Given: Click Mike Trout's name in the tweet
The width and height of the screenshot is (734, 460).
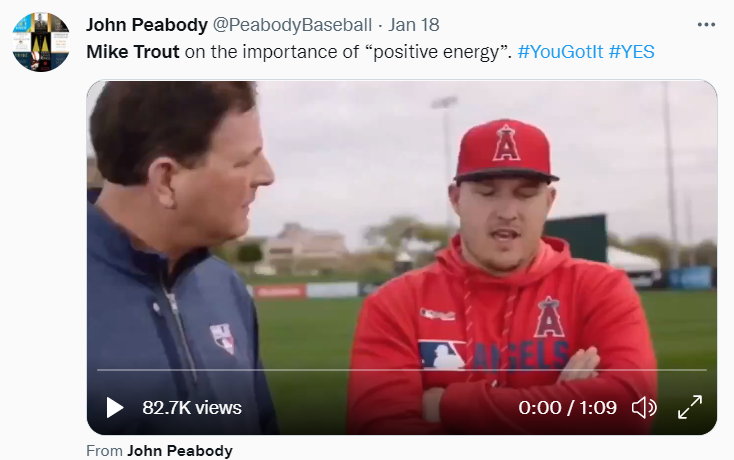Looking at the screenshot, I should [133, 52].
